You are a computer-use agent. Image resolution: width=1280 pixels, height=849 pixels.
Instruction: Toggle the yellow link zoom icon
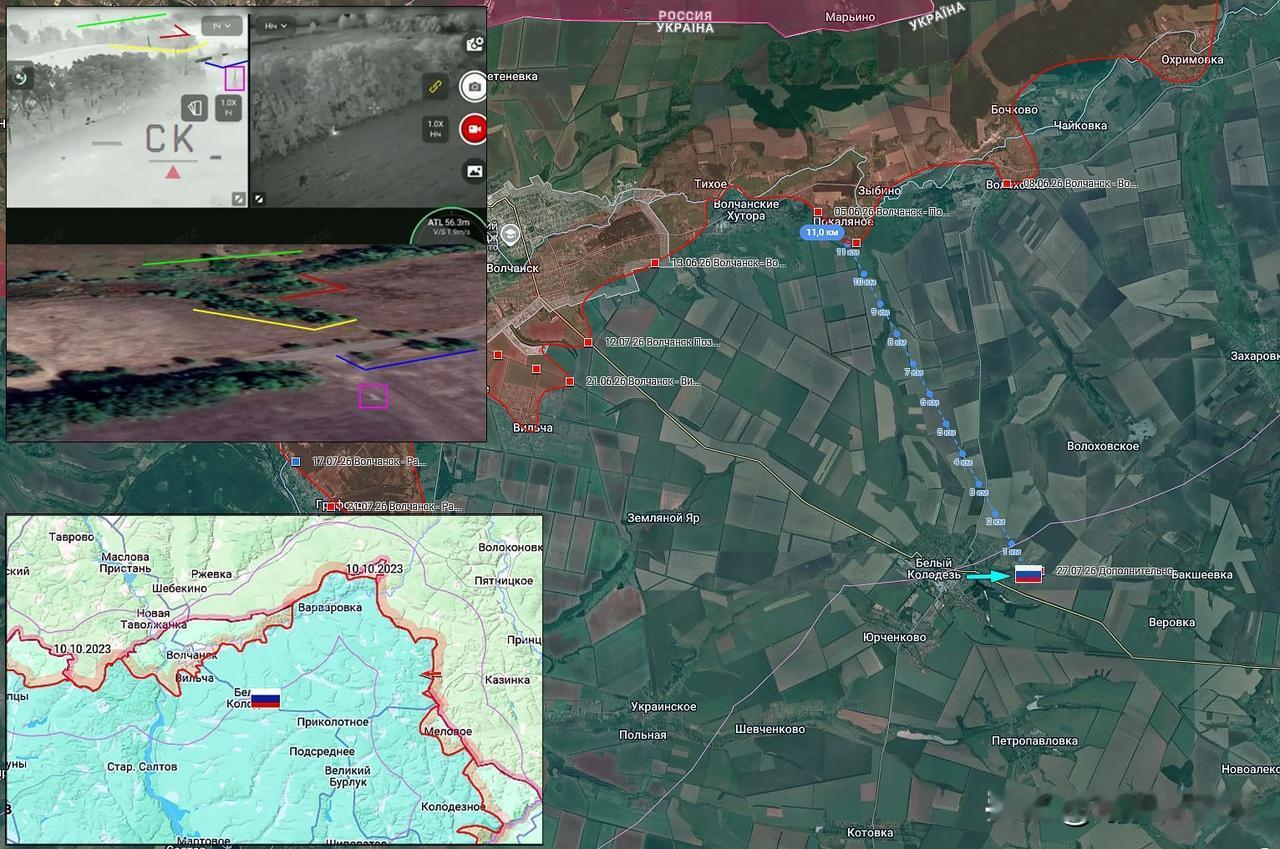[436, 87]
